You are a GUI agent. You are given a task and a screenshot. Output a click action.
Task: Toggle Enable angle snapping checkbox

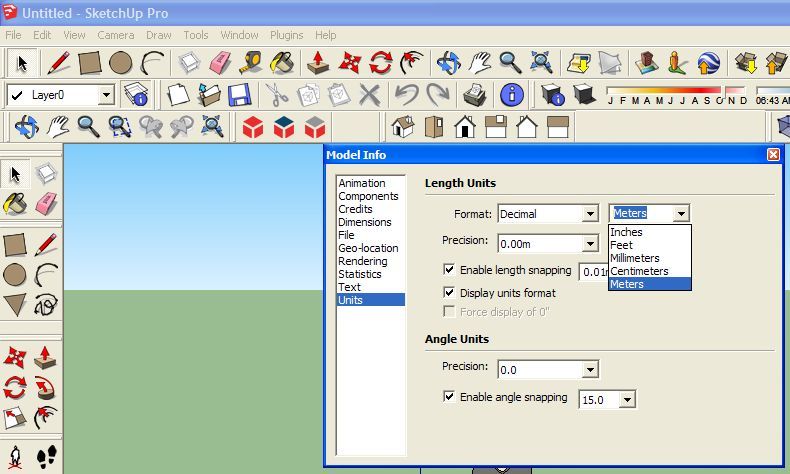click(449, 396)
